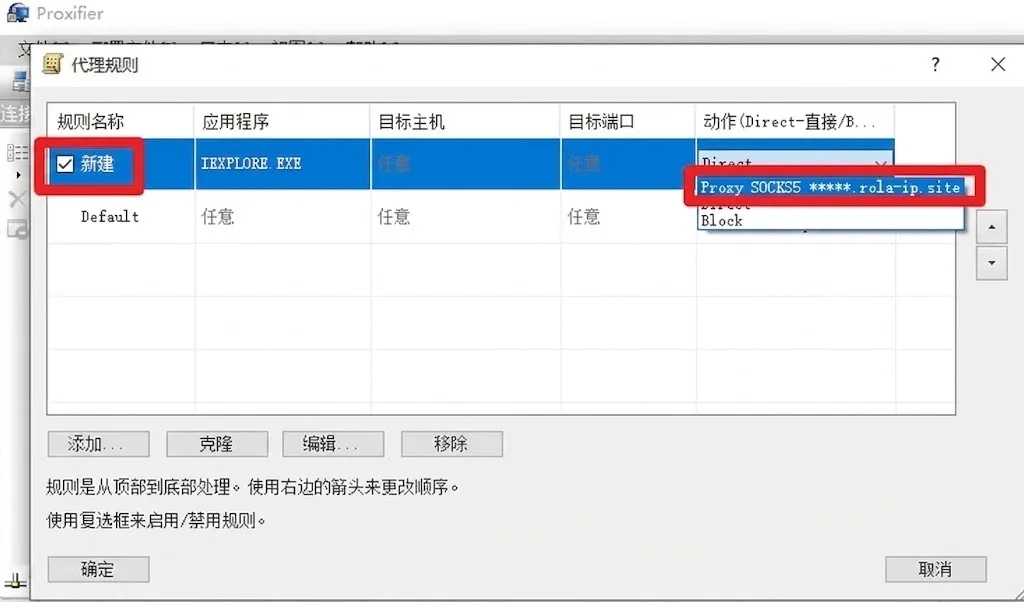This screenshot has height=602, width=1024.
Task: Close the 代理规则 dialog
Action: (x=998, y=64)
